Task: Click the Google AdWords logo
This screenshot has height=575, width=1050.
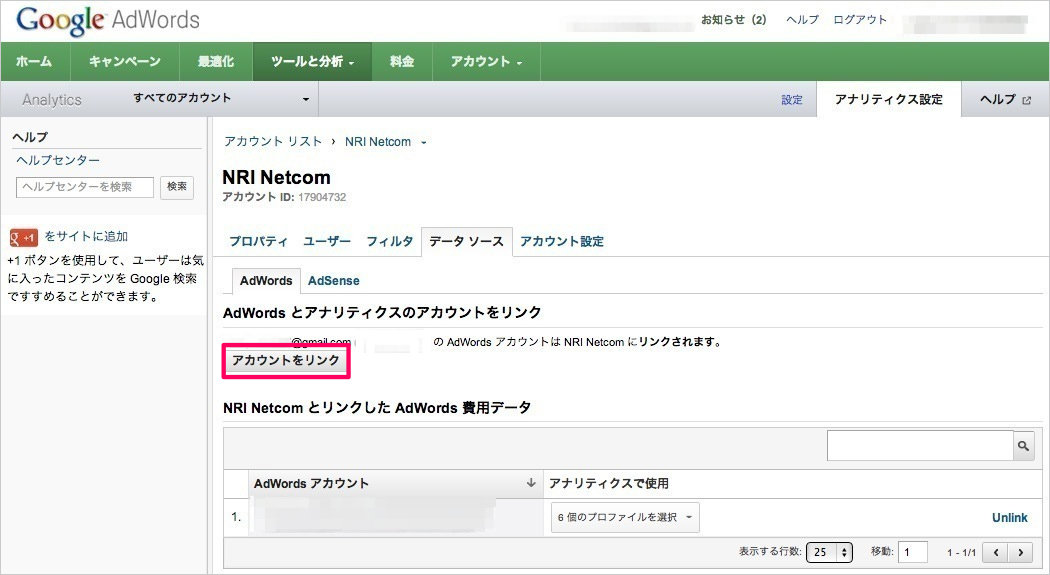Action: [x=108, y=20]
